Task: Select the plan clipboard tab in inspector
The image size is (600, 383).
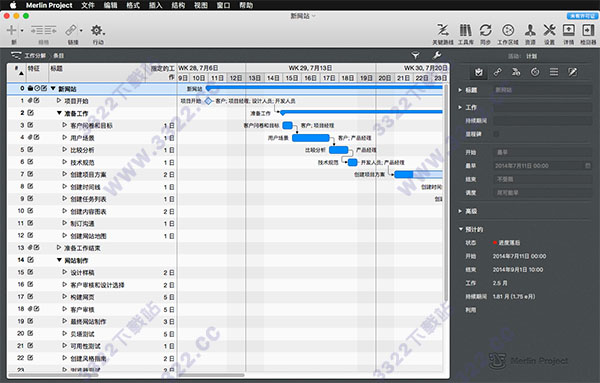Action: [x=478, y=72]
